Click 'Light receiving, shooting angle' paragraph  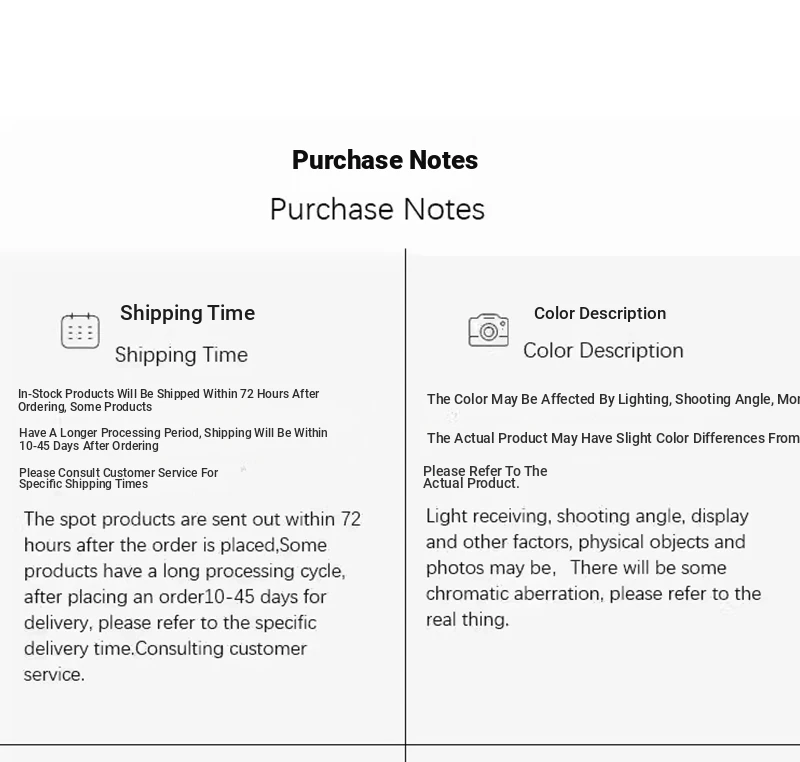tap(593, 568)
